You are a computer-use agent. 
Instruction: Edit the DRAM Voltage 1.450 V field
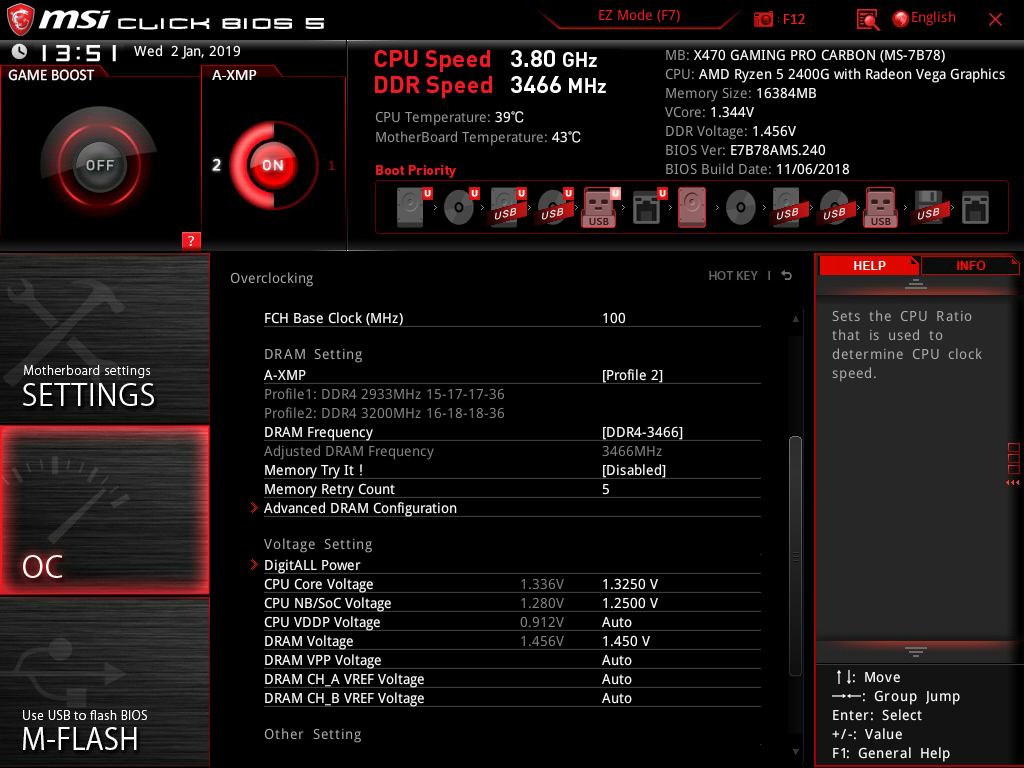(626, 641)
